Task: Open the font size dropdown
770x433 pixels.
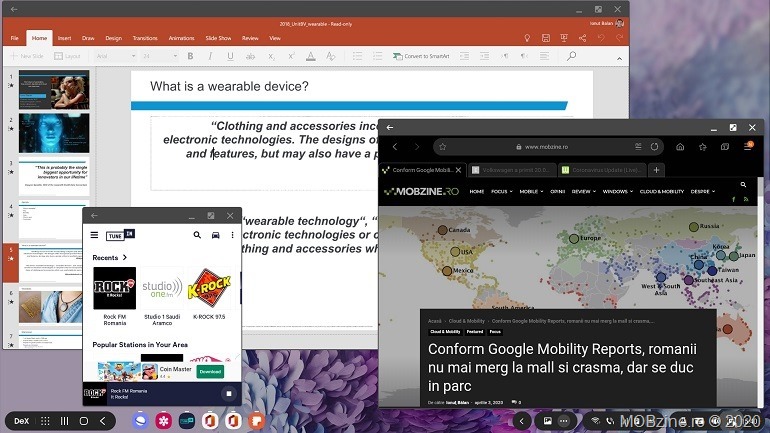Action: pyautogui.click(x=160, y=56)
